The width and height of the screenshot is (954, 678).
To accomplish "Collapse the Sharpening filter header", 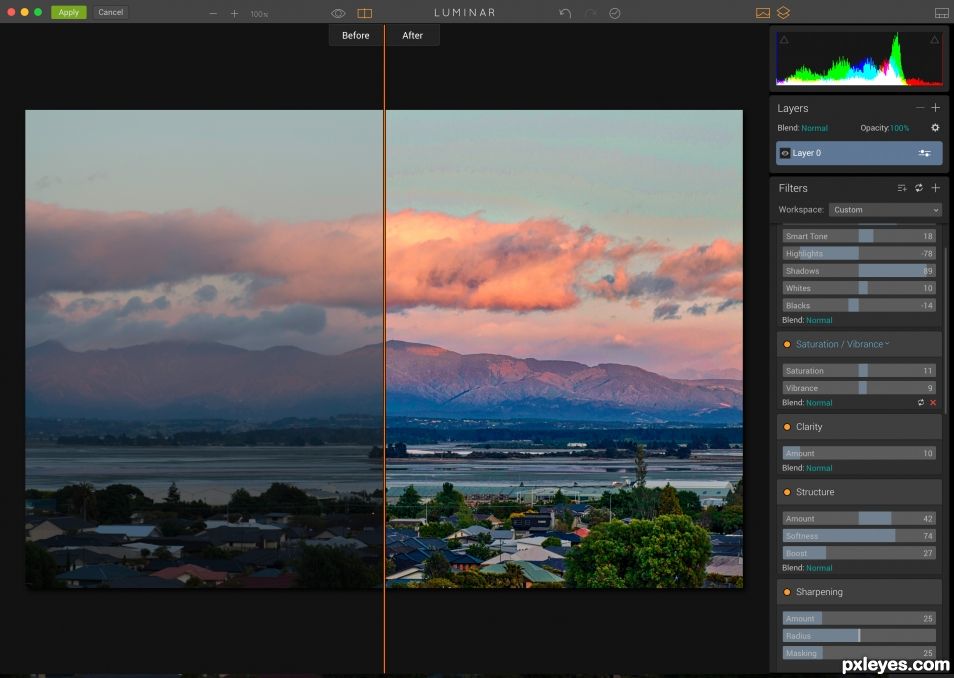I will pos(859,592).
